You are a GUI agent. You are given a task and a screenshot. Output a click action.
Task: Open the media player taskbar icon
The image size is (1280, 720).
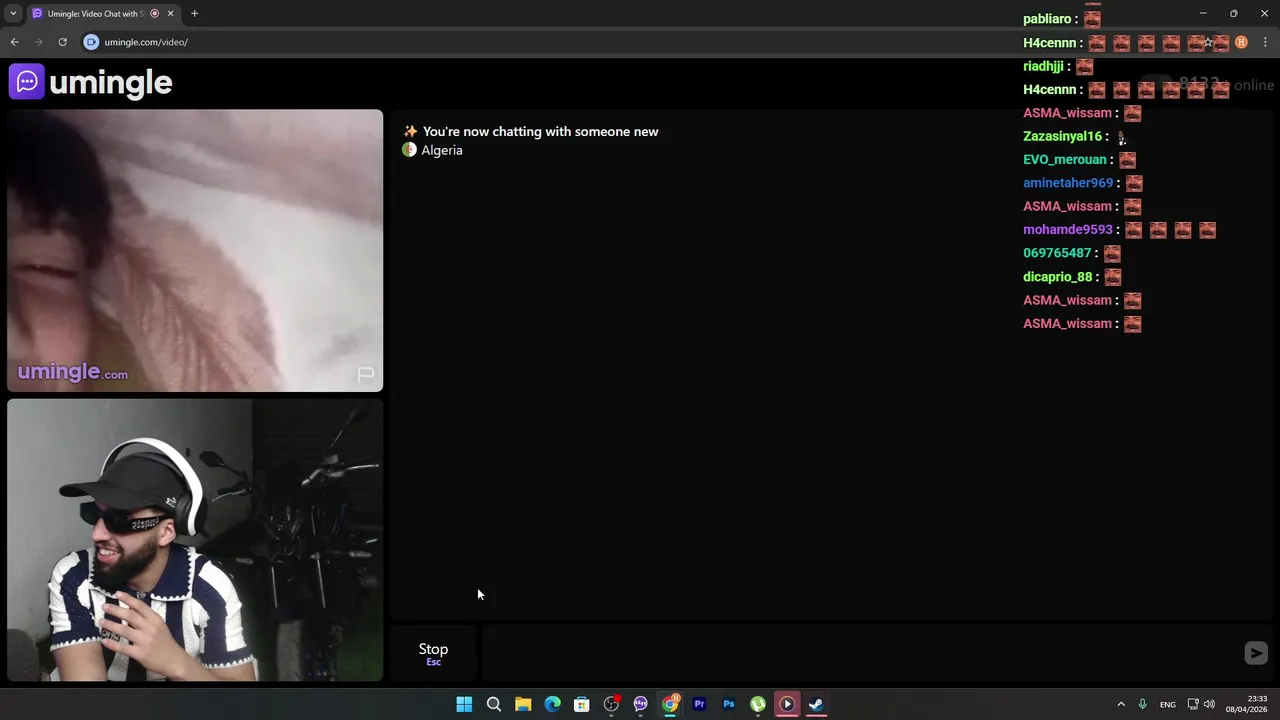point(787,704)
